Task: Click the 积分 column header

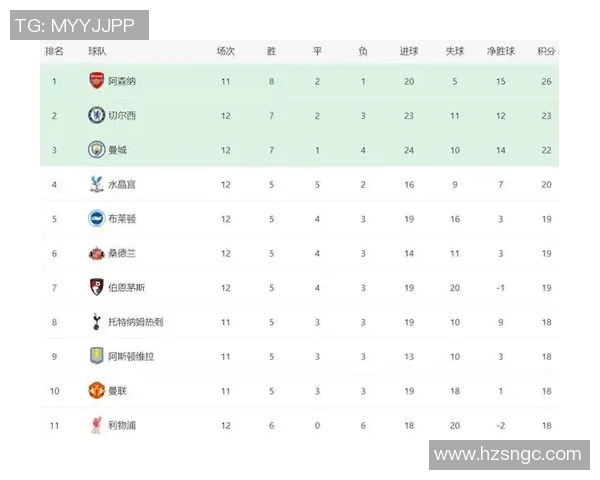Action: click(x=546, y=51)
